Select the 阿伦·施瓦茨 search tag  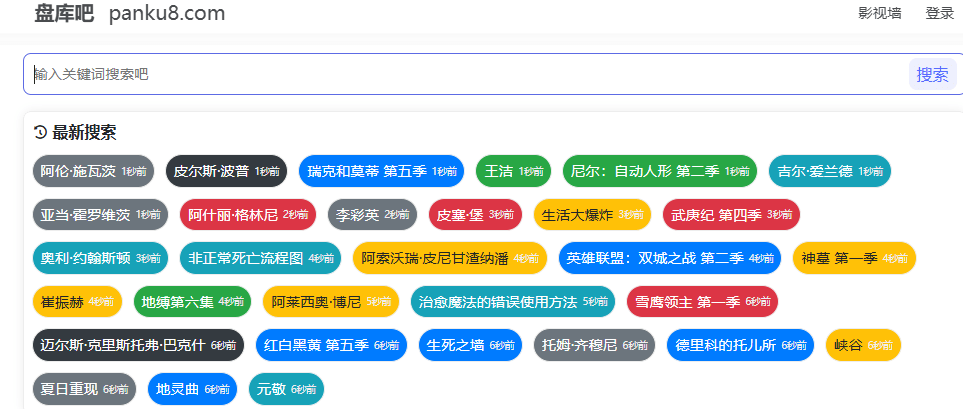(93, 171)
